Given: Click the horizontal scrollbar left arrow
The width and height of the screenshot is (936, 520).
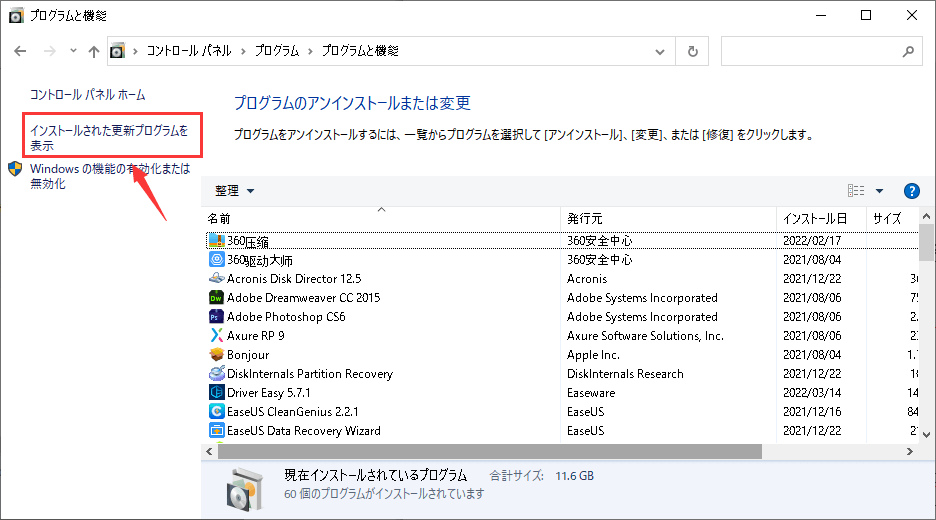Looking at the screenshot, I should (210, 452).
